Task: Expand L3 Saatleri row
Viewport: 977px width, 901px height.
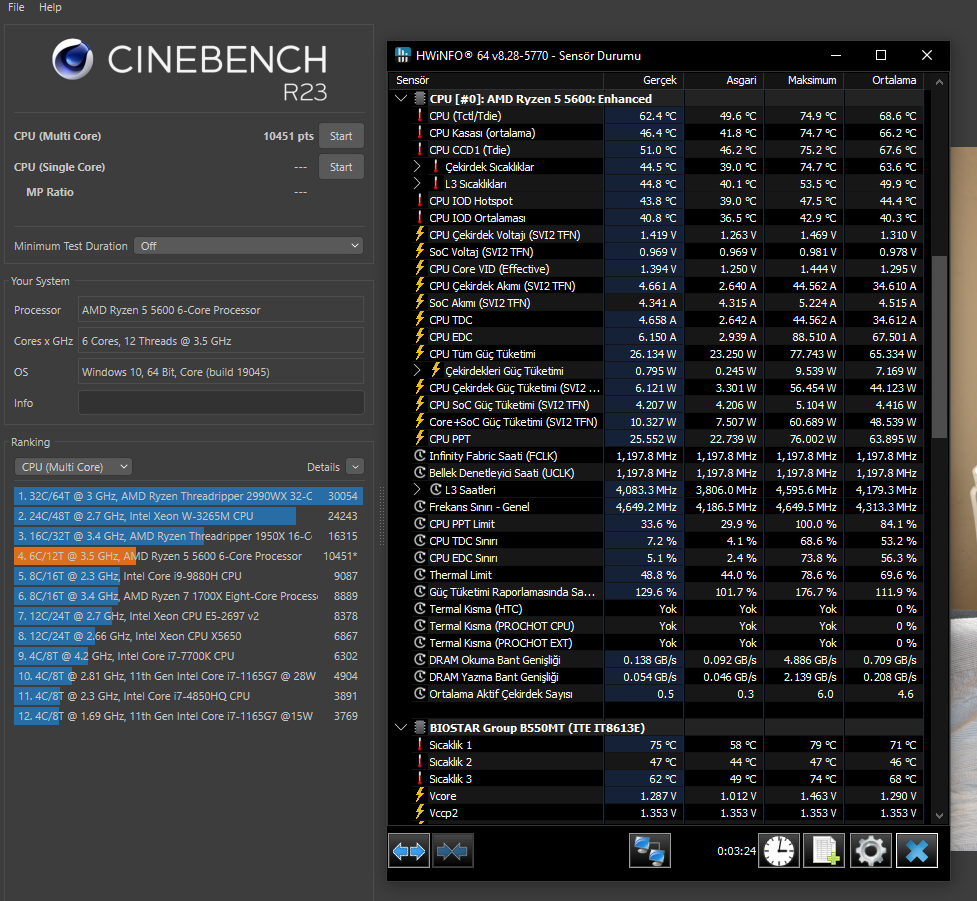Action: click(417, 489)
